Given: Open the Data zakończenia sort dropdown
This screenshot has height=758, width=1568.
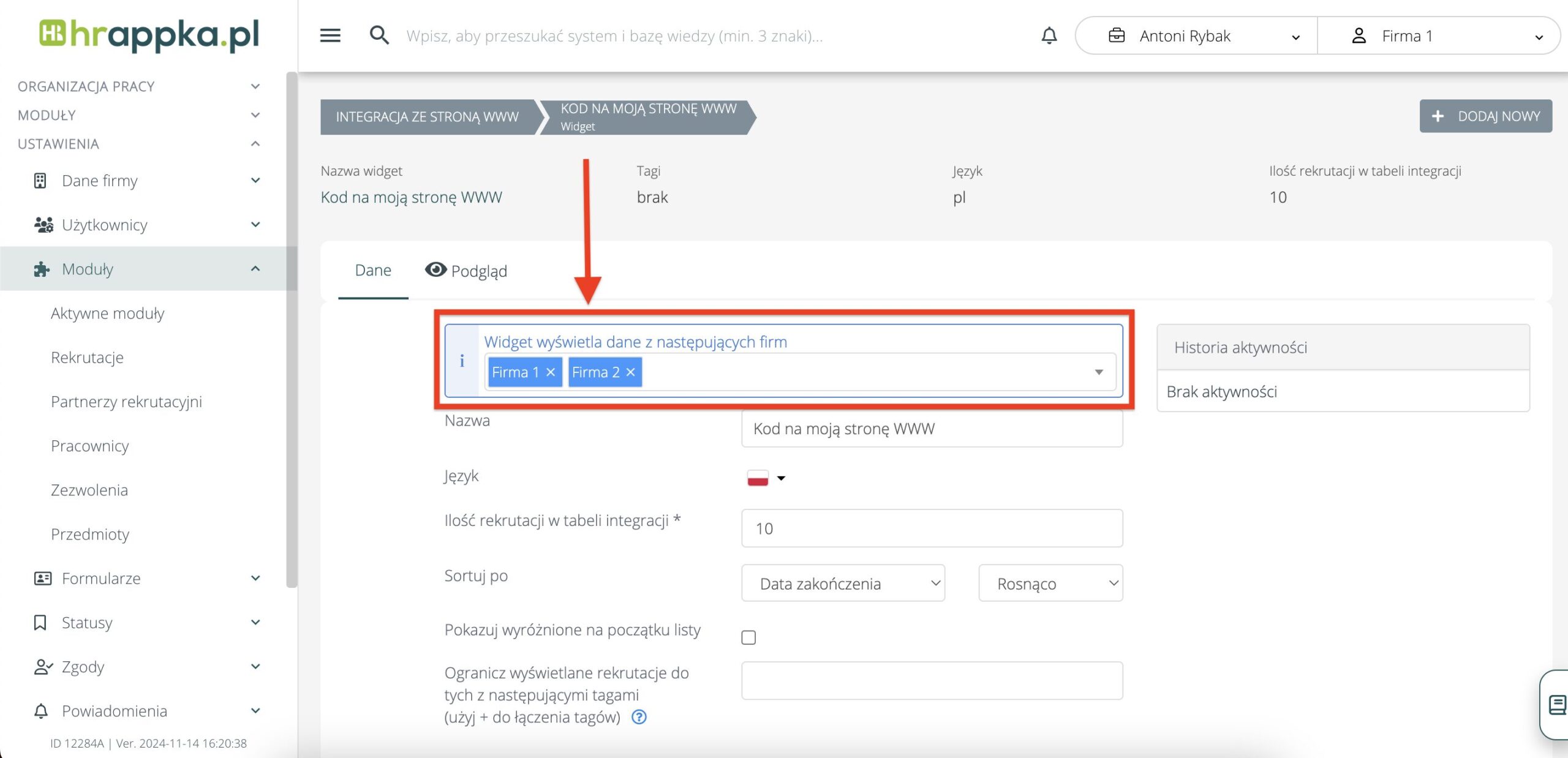Looking at the screenshot, I should click(x=843, y=584).
